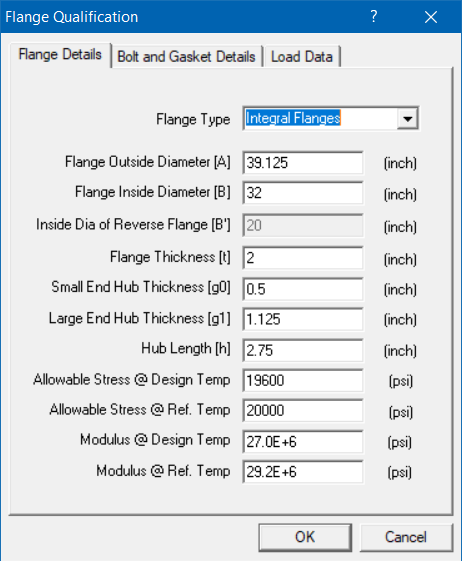Confirm with the OK button
This screenshot has width=462, height=561.
tap(305, 537)
